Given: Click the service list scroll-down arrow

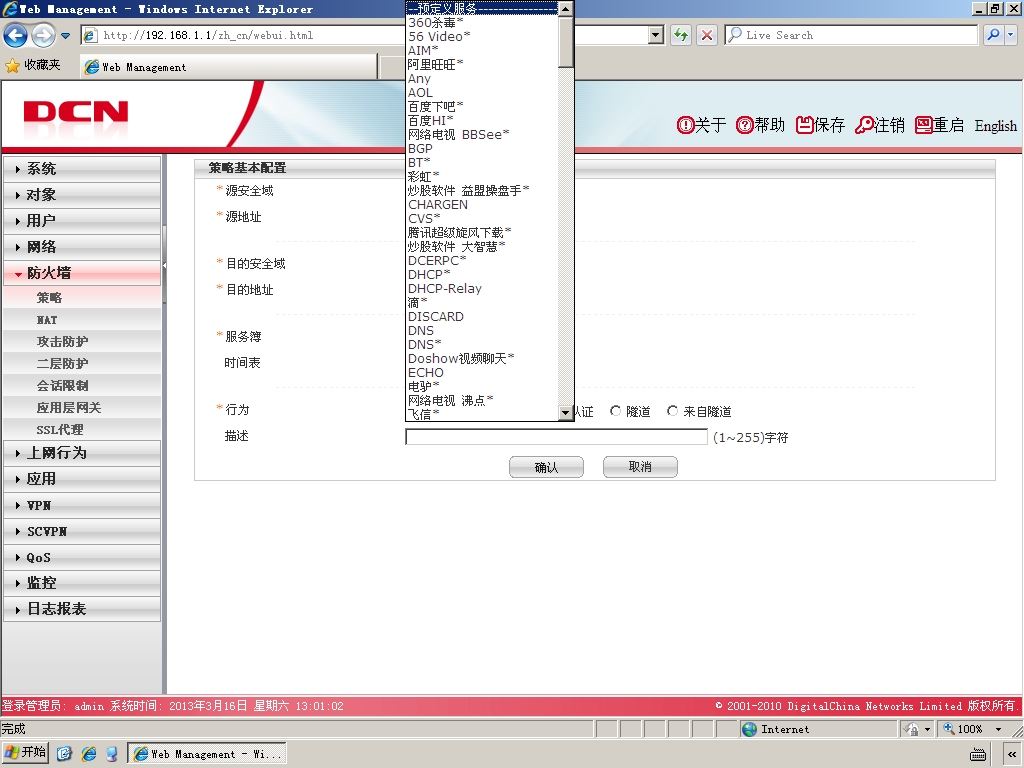Looking at the screenshot, I should tap(566, 412).
